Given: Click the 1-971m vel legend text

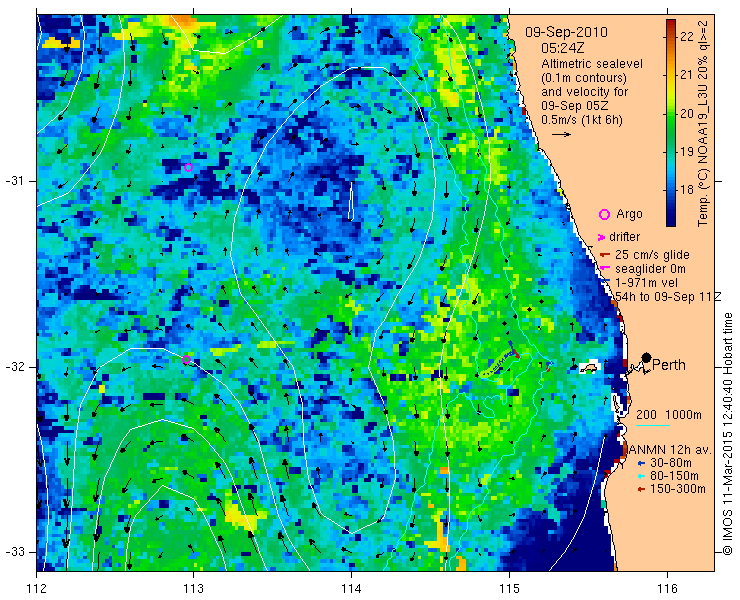Looking at the screenshot, I should pyautogui.click(x=647, y=282).
